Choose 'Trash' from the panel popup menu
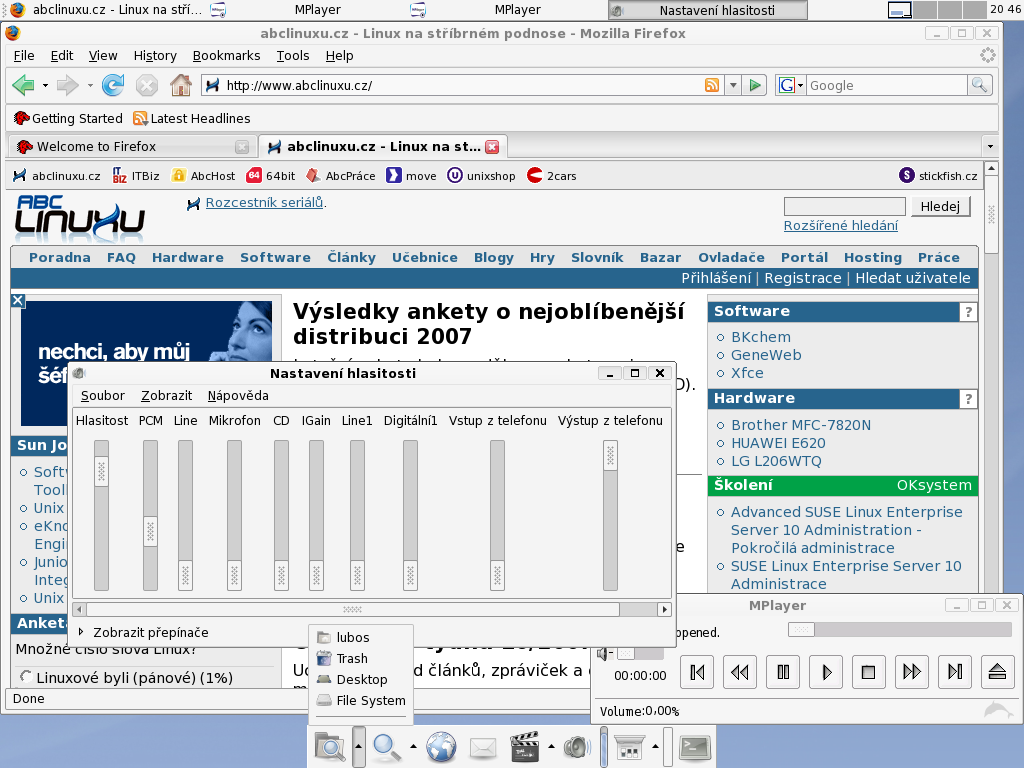This screenshot has width=1024, height=768. coord(360,658)
